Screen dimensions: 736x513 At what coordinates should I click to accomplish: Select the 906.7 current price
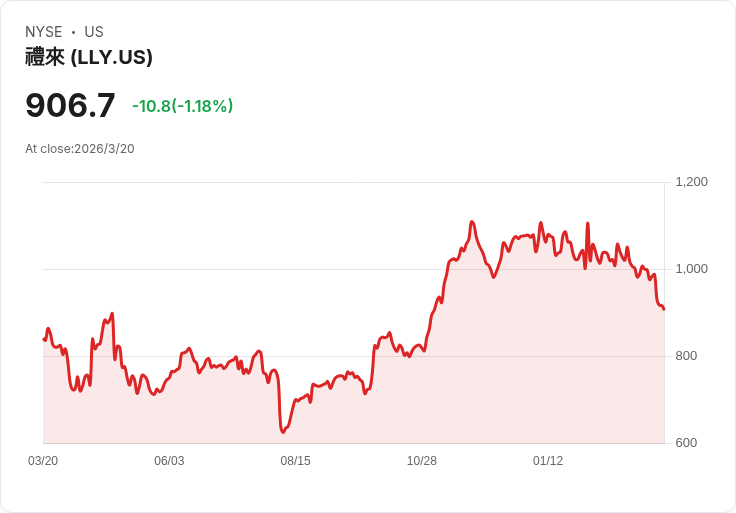pos(70,105)
